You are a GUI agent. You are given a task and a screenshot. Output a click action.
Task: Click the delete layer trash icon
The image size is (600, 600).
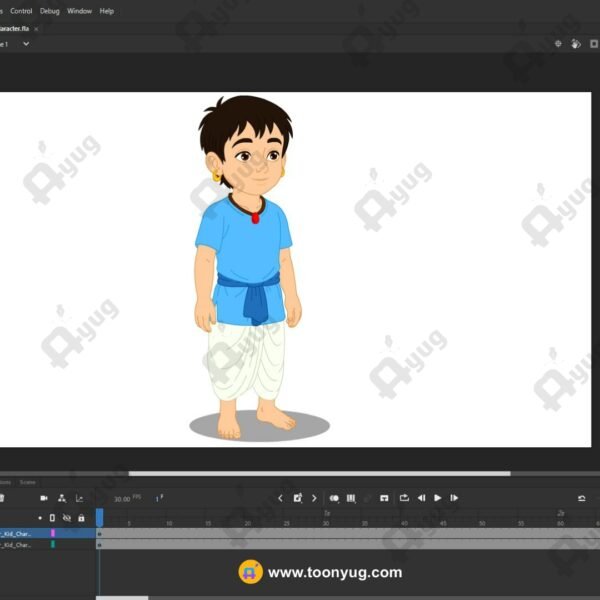pyautogui.click(x=2, y=498)
